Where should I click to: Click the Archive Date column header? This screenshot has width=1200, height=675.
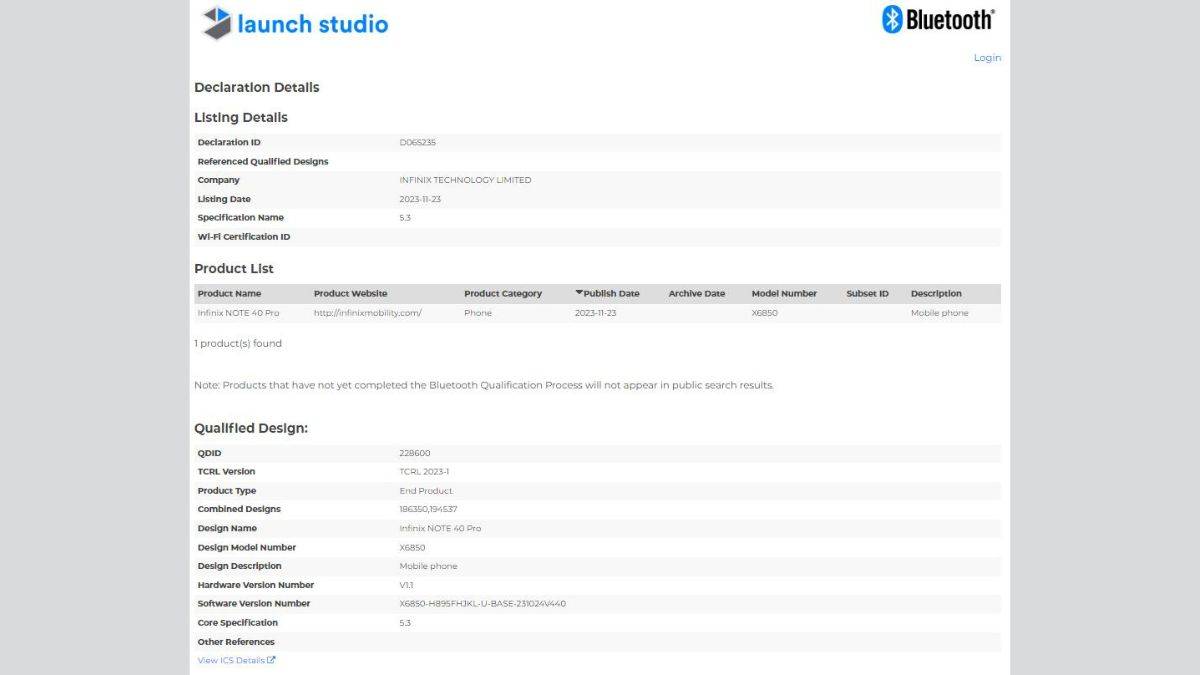697,294
